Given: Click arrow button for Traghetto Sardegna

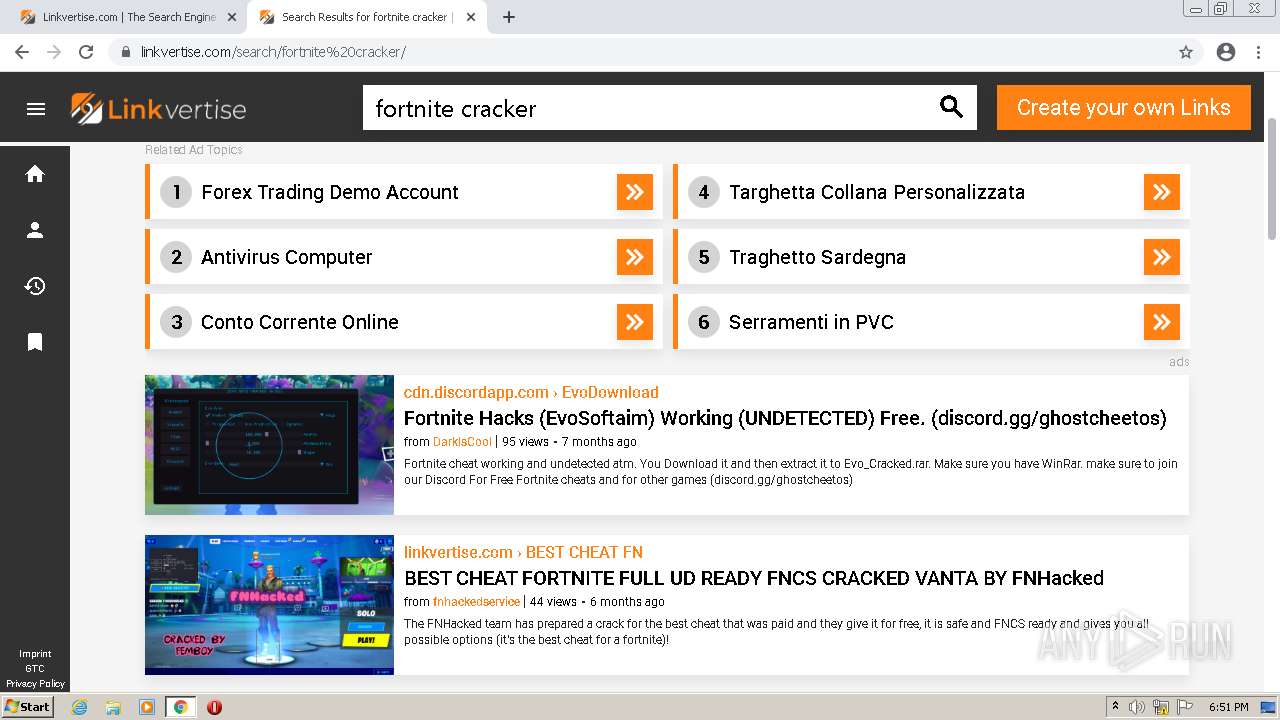Looking at the screenshot, I should [x=1162, y=257].
